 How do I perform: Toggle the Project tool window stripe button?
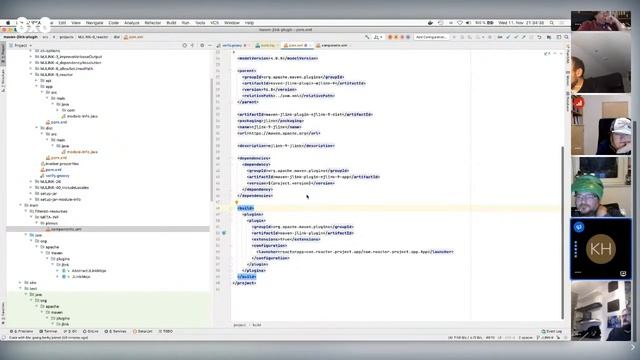point(3,54)
